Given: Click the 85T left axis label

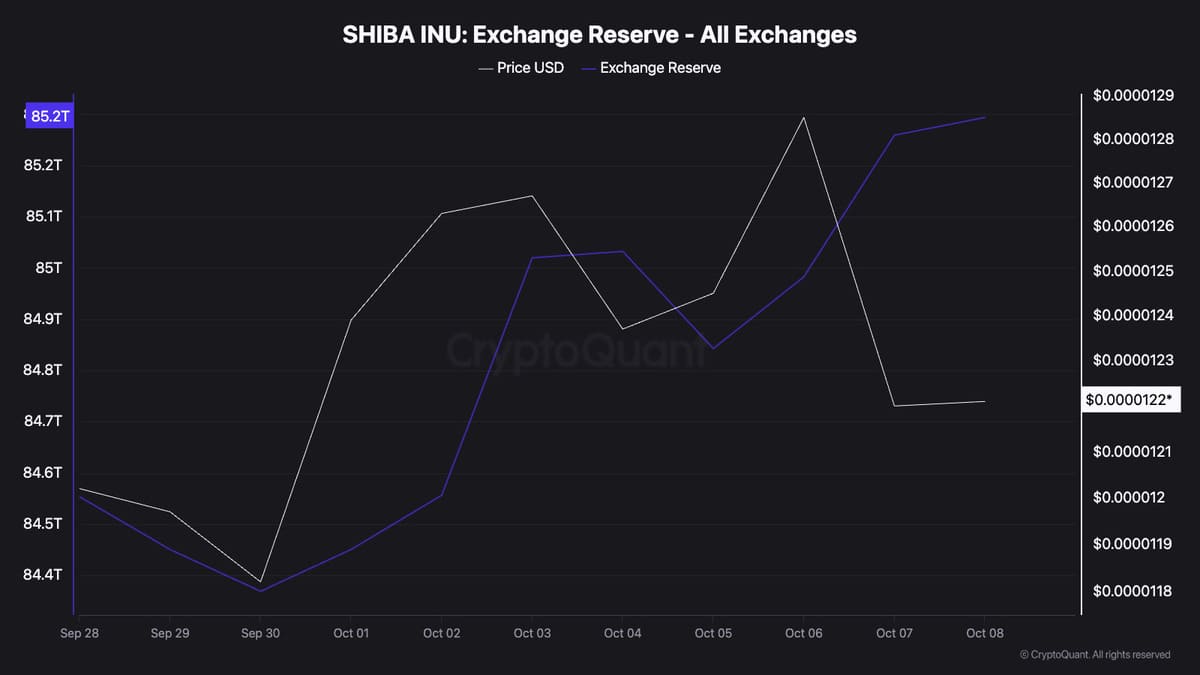Looking at the screenshot, I should 48,268.
